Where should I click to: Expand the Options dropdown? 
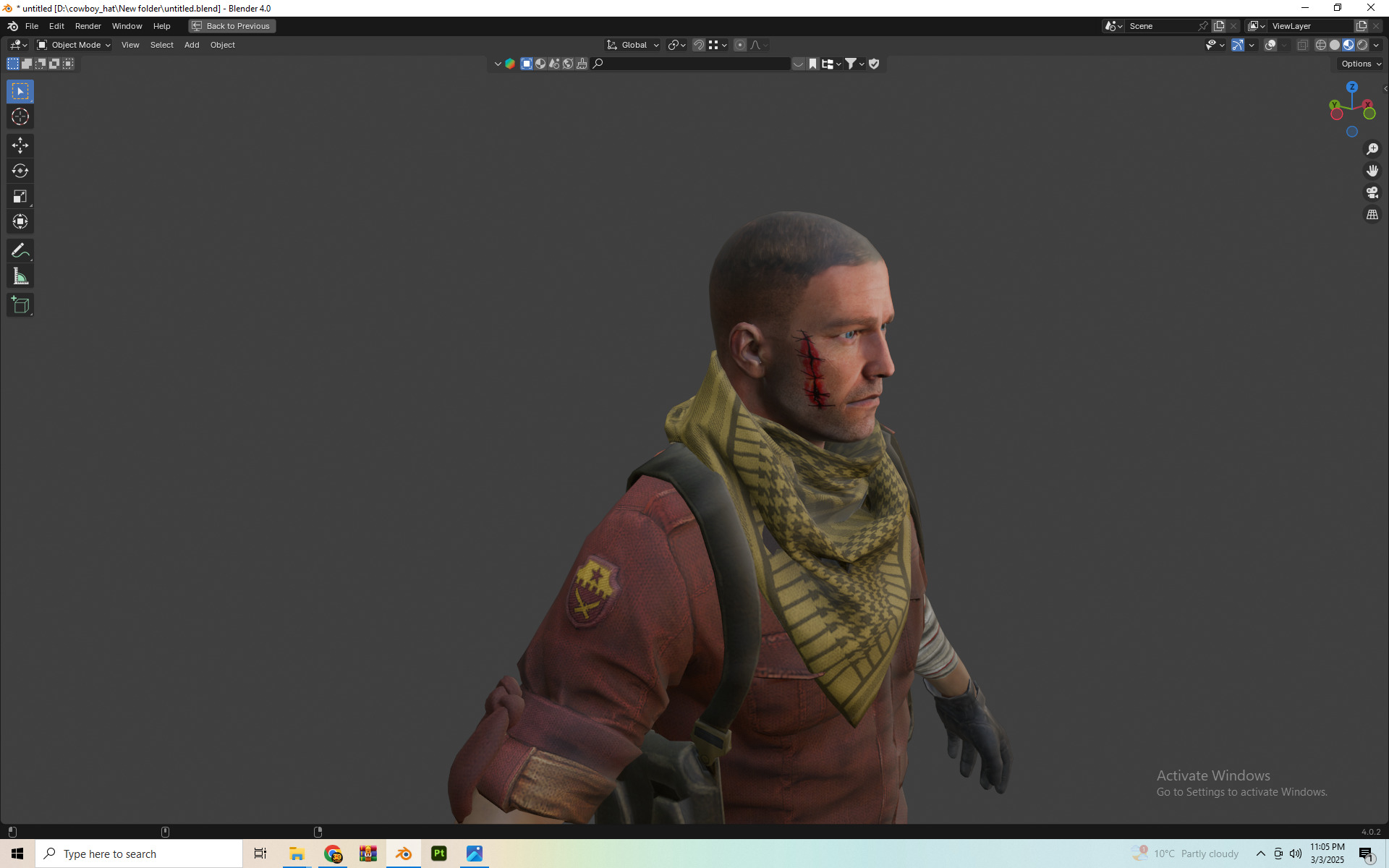point(1361,64)
